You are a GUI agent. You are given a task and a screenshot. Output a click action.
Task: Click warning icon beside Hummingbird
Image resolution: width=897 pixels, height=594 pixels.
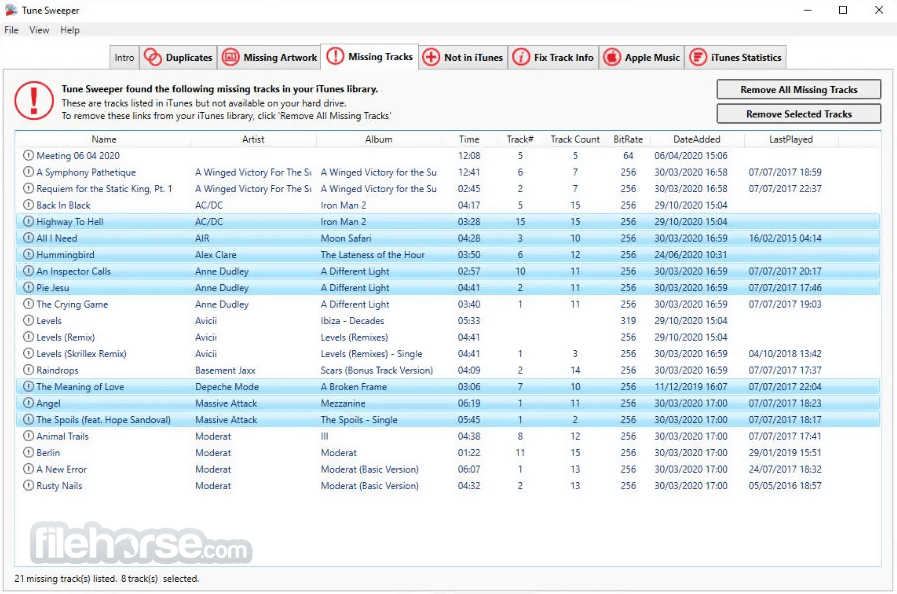28,254
